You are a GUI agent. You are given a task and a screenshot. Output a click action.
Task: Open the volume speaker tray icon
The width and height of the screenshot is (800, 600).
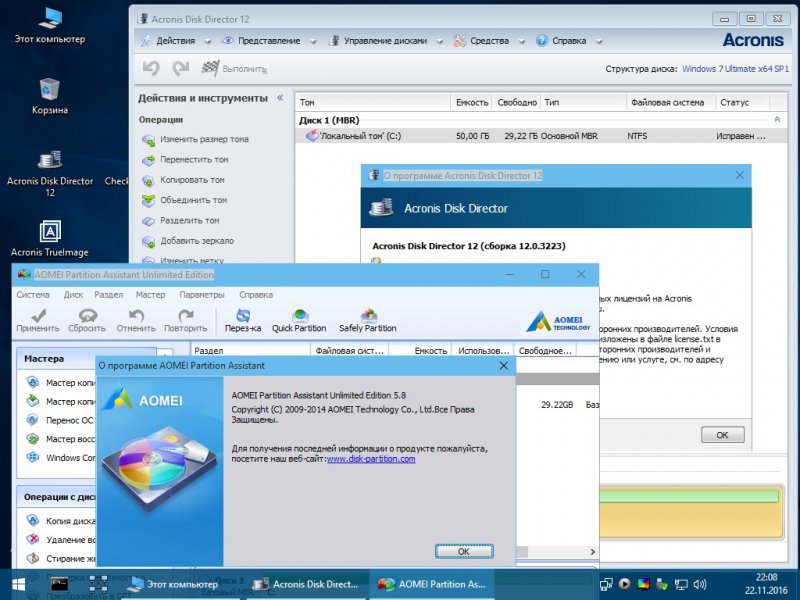point(699,584)
